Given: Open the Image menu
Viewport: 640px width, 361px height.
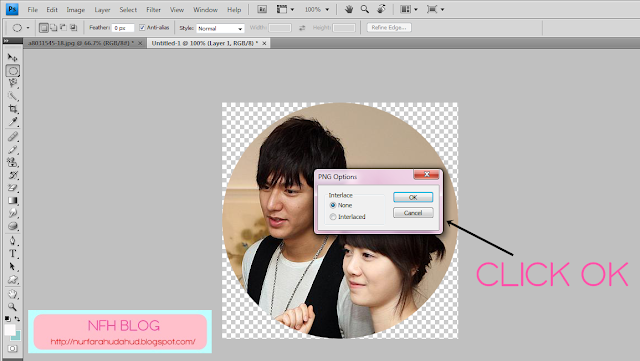Looking at the screenshot, I should pyautogui.click(x=76, y=9).
